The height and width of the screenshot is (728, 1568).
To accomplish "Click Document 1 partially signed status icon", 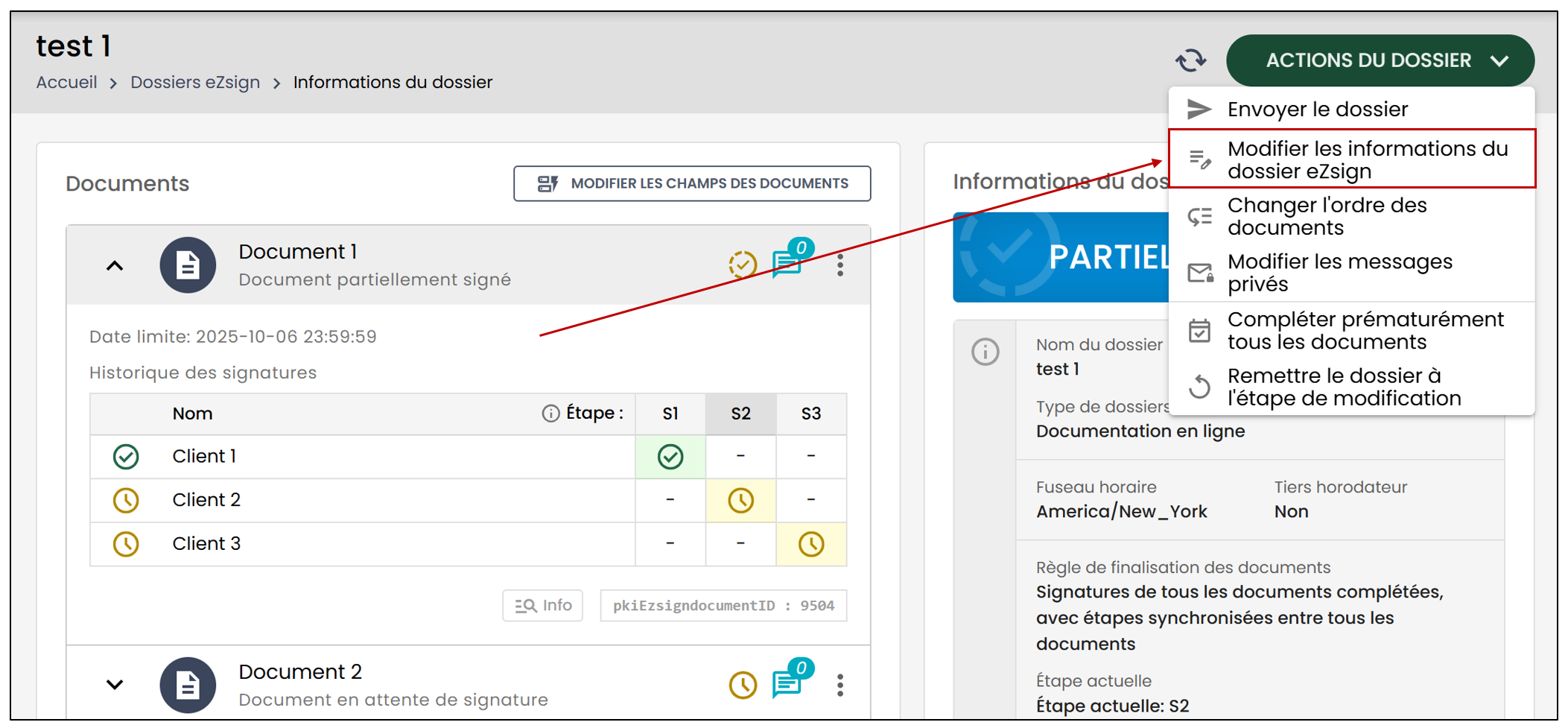I will [743, 265].
